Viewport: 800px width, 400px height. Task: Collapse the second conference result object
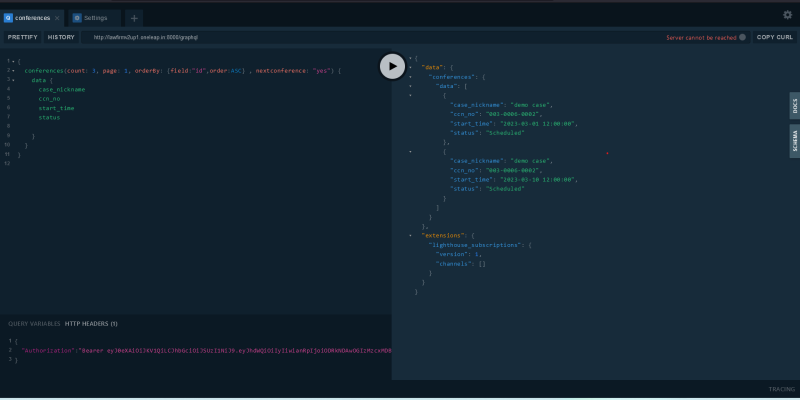pos(410,152)
